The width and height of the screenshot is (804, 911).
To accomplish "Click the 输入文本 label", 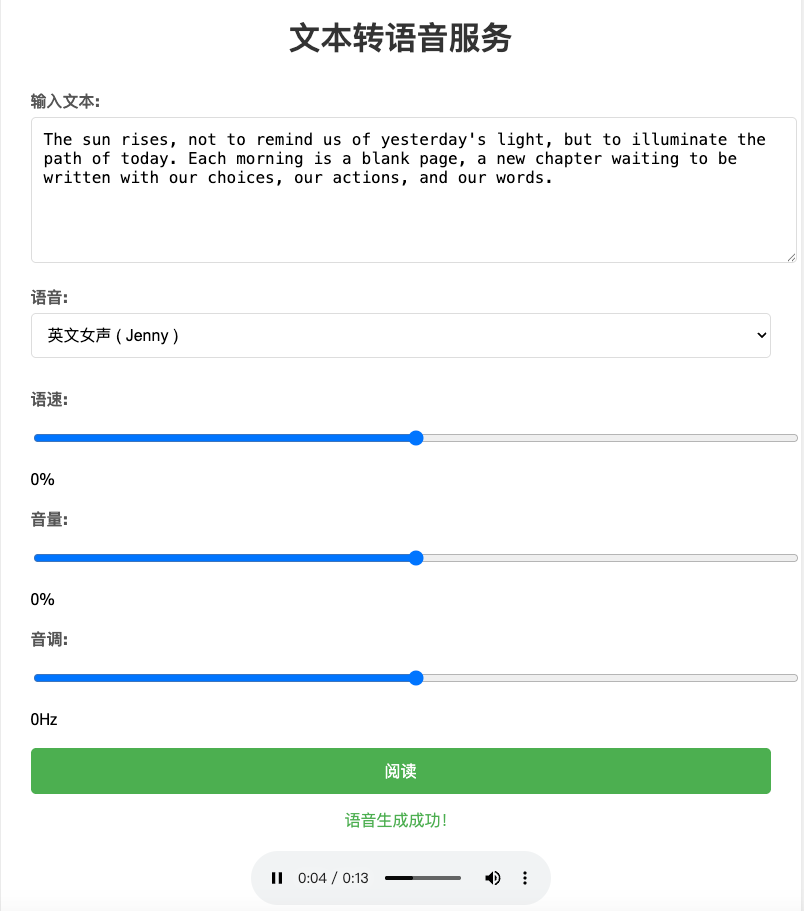I will [65, 101].
